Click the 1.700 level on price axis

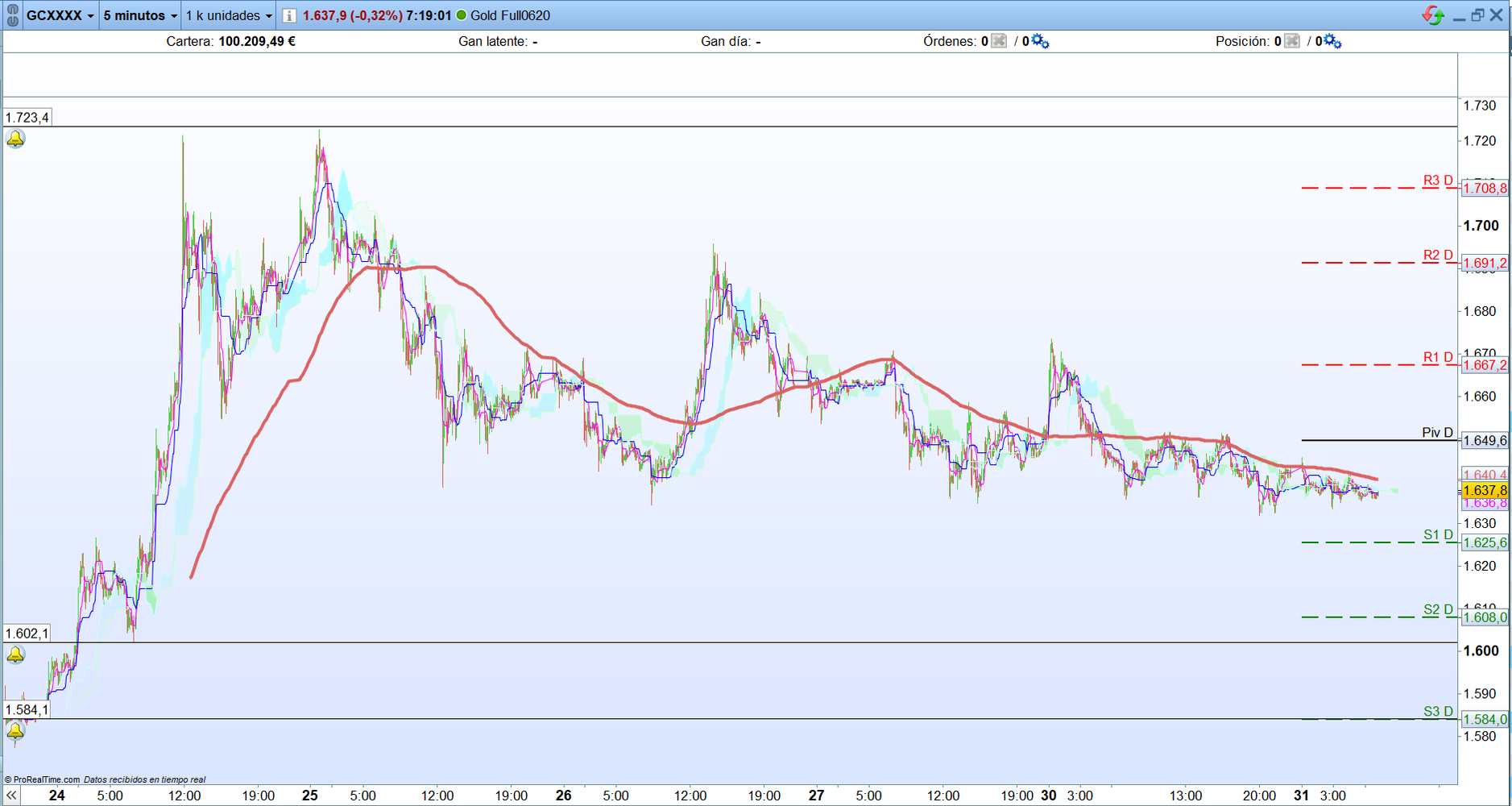1481,226
